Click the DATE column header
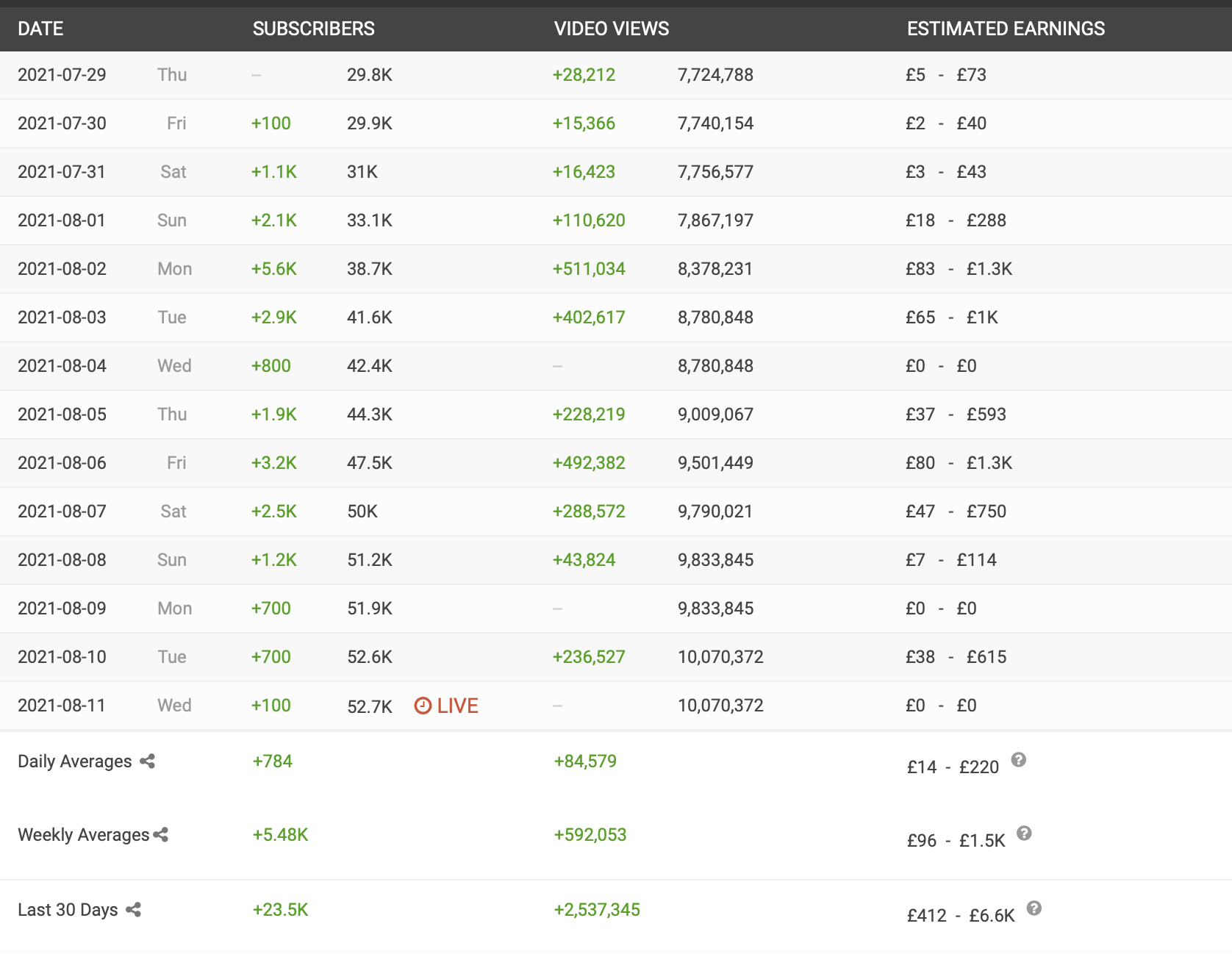The height and width of the screenshot is (954, 1232). click(x=40, y=29)
